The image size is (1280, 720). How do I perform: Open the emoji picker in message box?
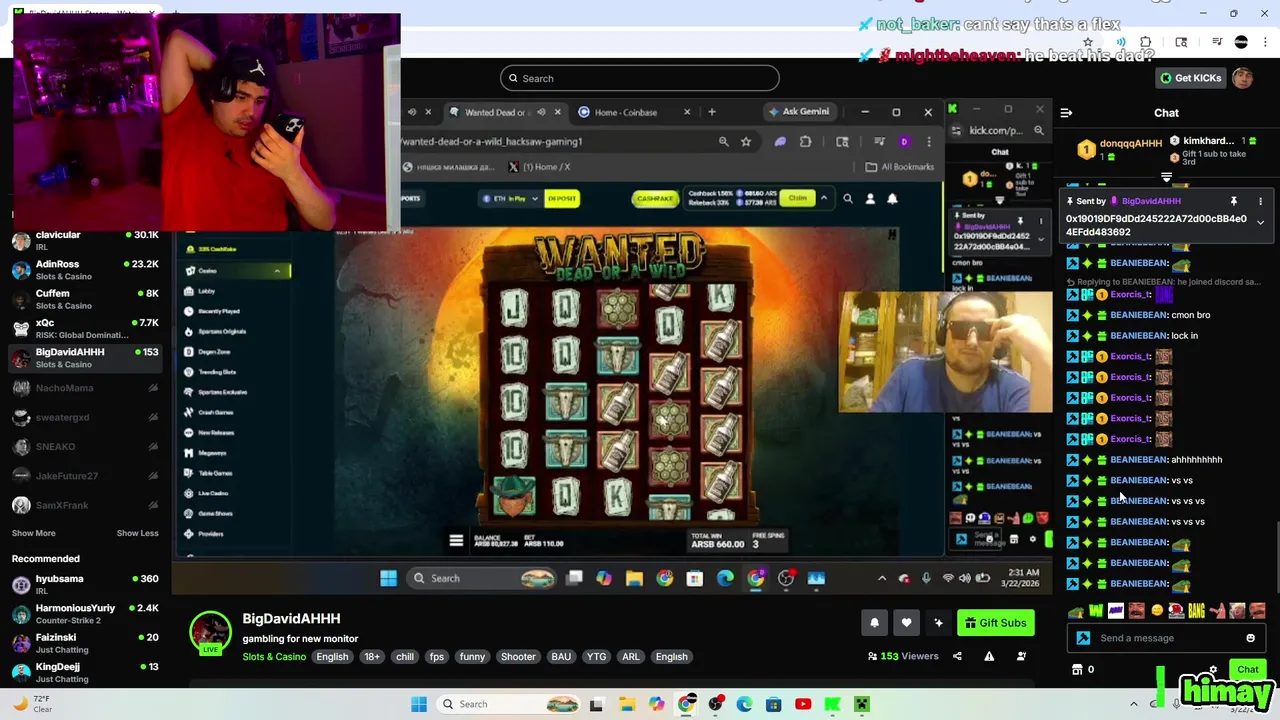[x=1250, y=638]
